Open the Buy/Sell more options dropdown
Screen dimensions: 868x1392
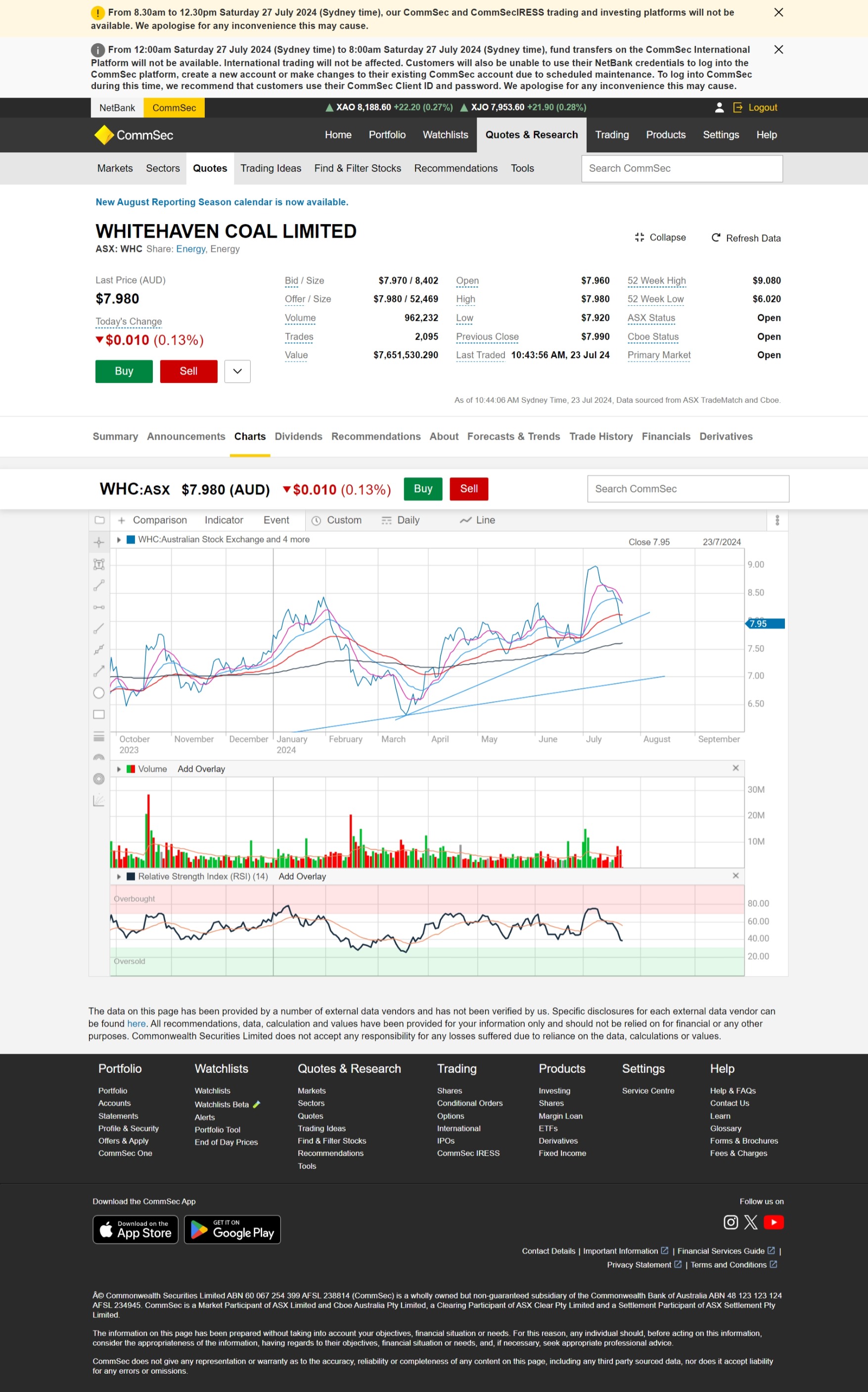pyautogui.click(x=238, y=371)
